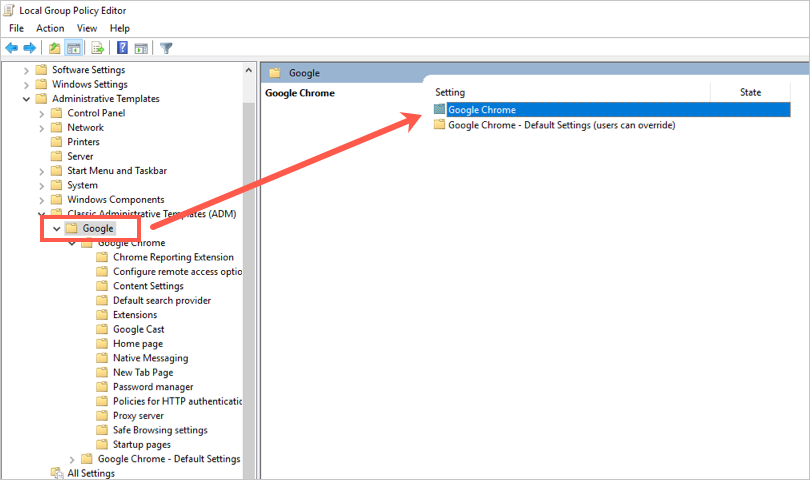Open Help via the question mark icon
This screenshot has height=480, width=810.
click(123, 47)
